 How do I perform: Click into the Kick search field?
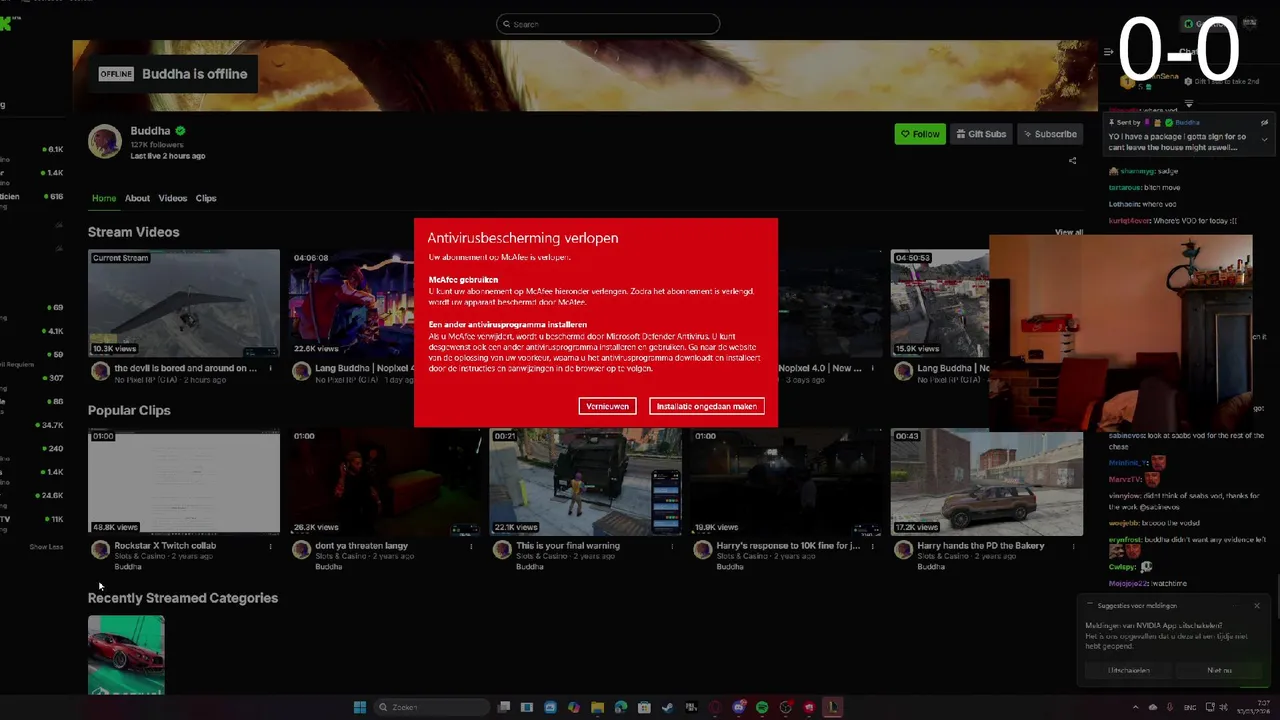pos(608,24)
